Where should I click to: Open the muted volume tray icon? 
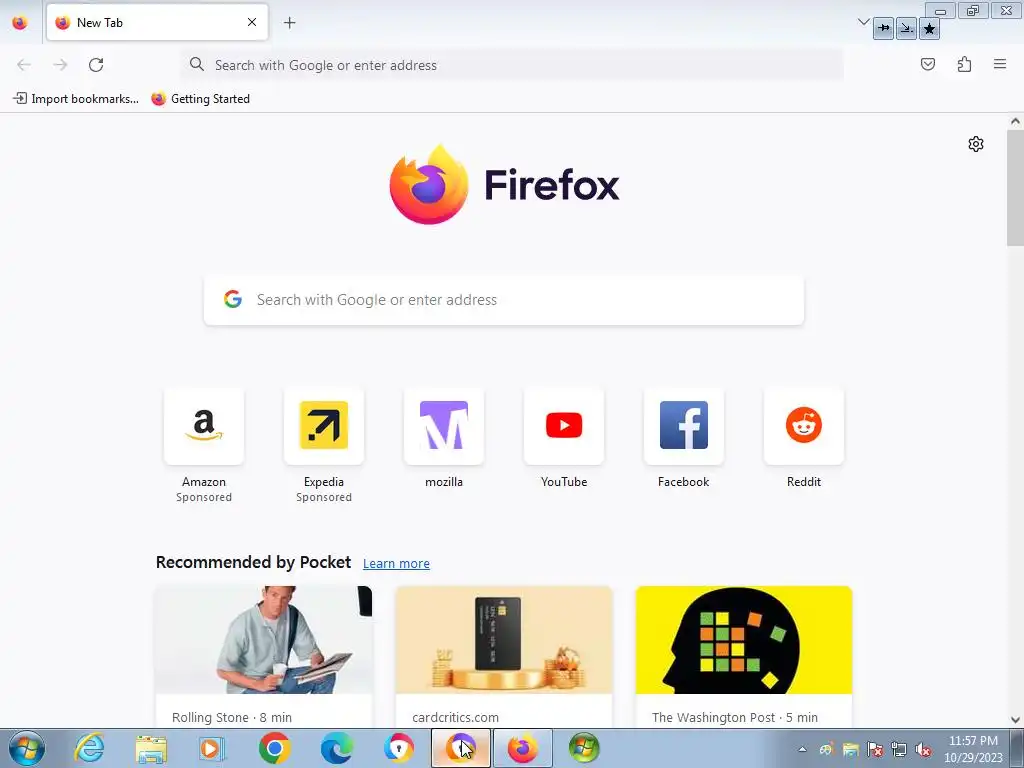(923, 750)
